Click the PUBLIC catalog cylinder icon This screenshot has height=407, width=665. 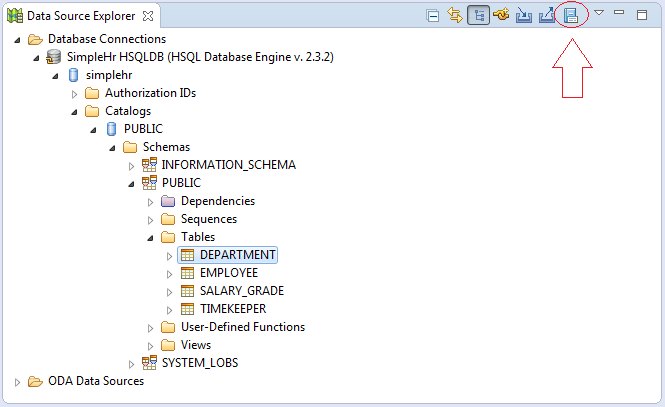(111, 129)
